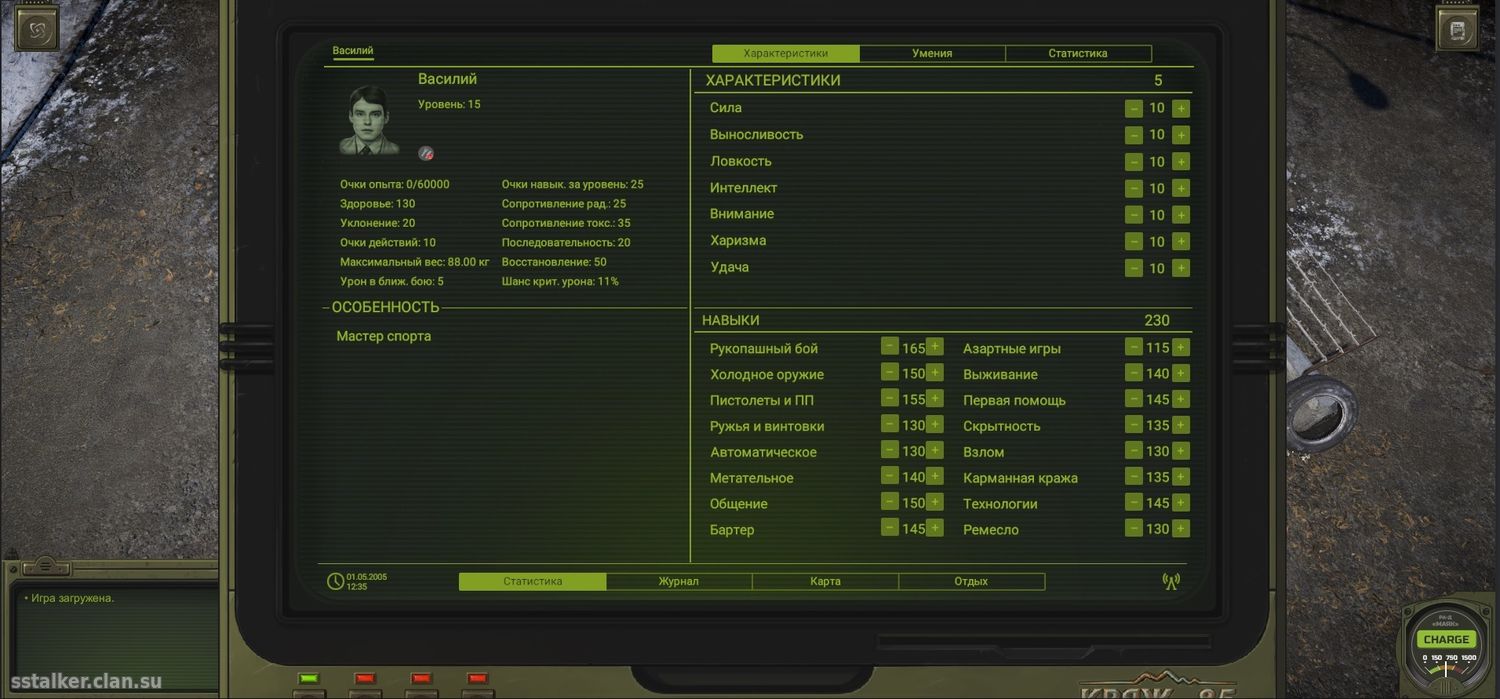Click the clock icon beside the date
Screen dimensions: 1500x699
[335, 581]
